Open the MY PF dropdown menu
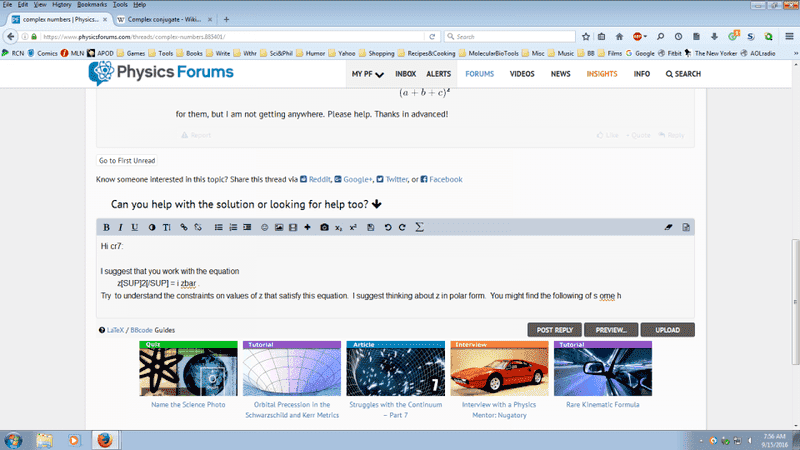Image resolution: width=800 pixels, height=450 pixels. tap(367, 74)
